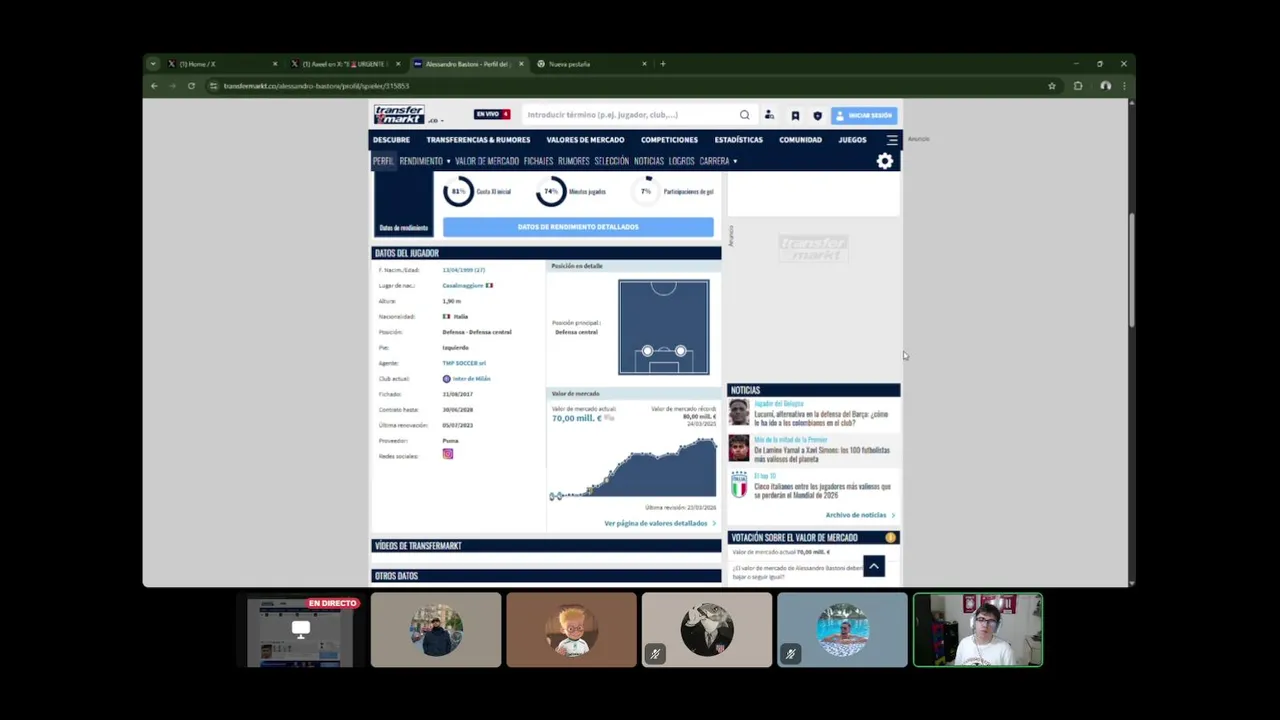Viewport: 1280px width, 720px height.
Task: Open the Estadísticas menu
Action: 739,140
